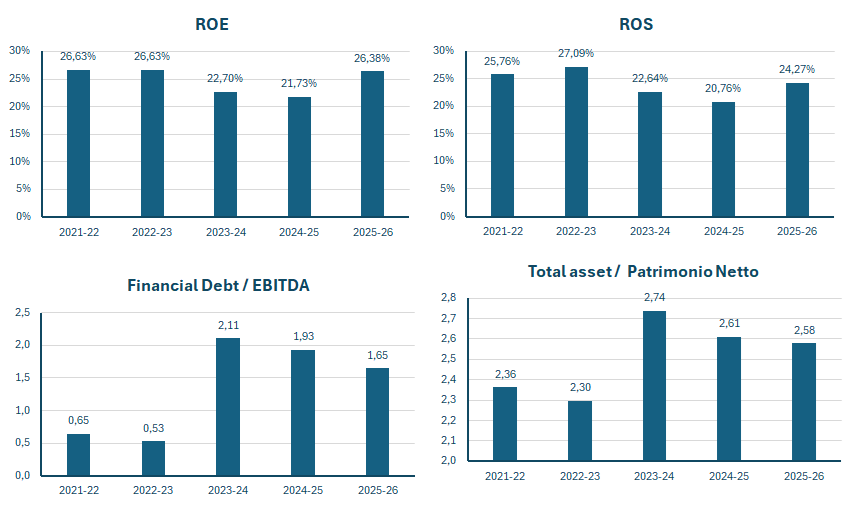The image size is (857, 520).
Task: Select the ROS bar for 2024-25
Action: coord(723,159)
